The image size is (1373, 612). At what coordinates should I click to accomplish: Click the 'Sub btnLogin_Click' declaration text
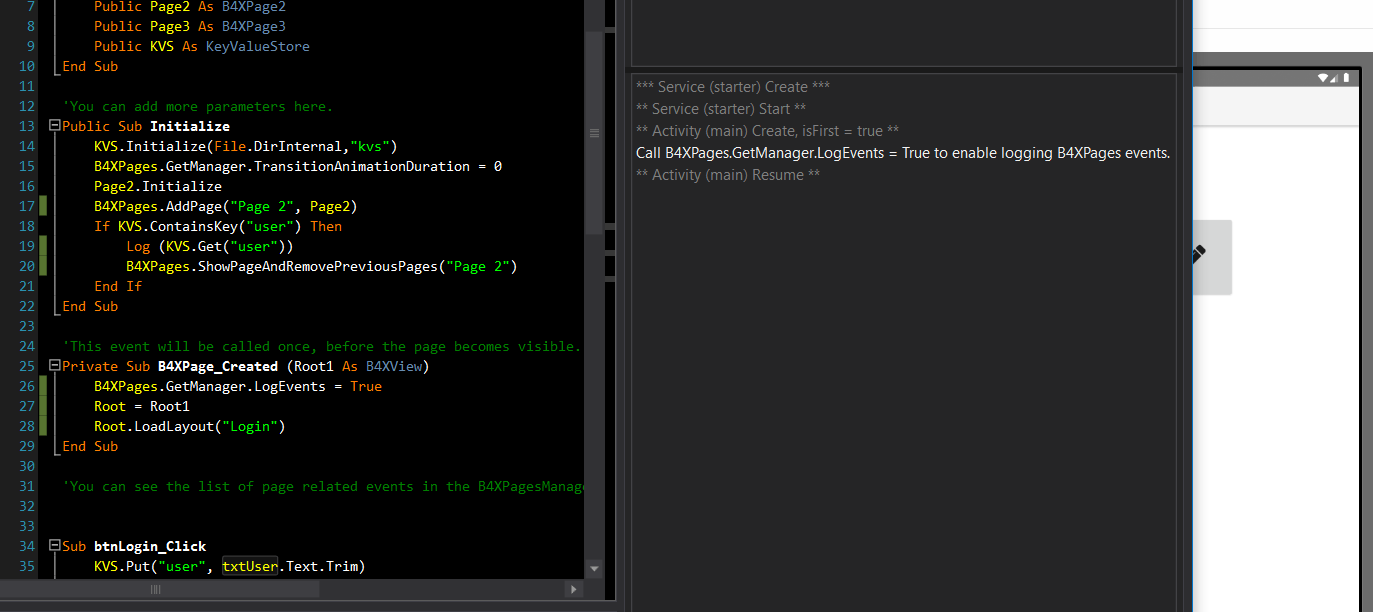pos(134,546)
